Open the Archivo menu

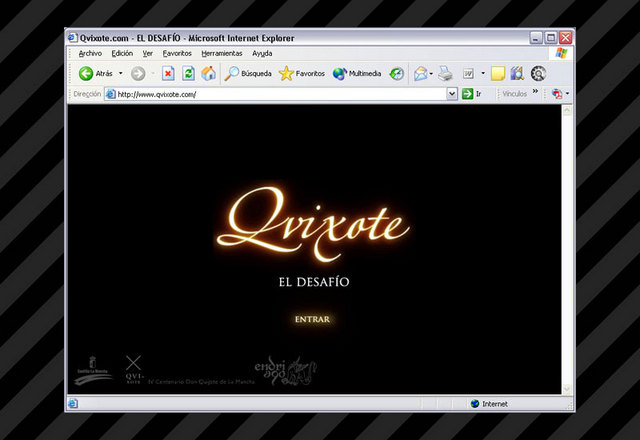coord(90,53)
